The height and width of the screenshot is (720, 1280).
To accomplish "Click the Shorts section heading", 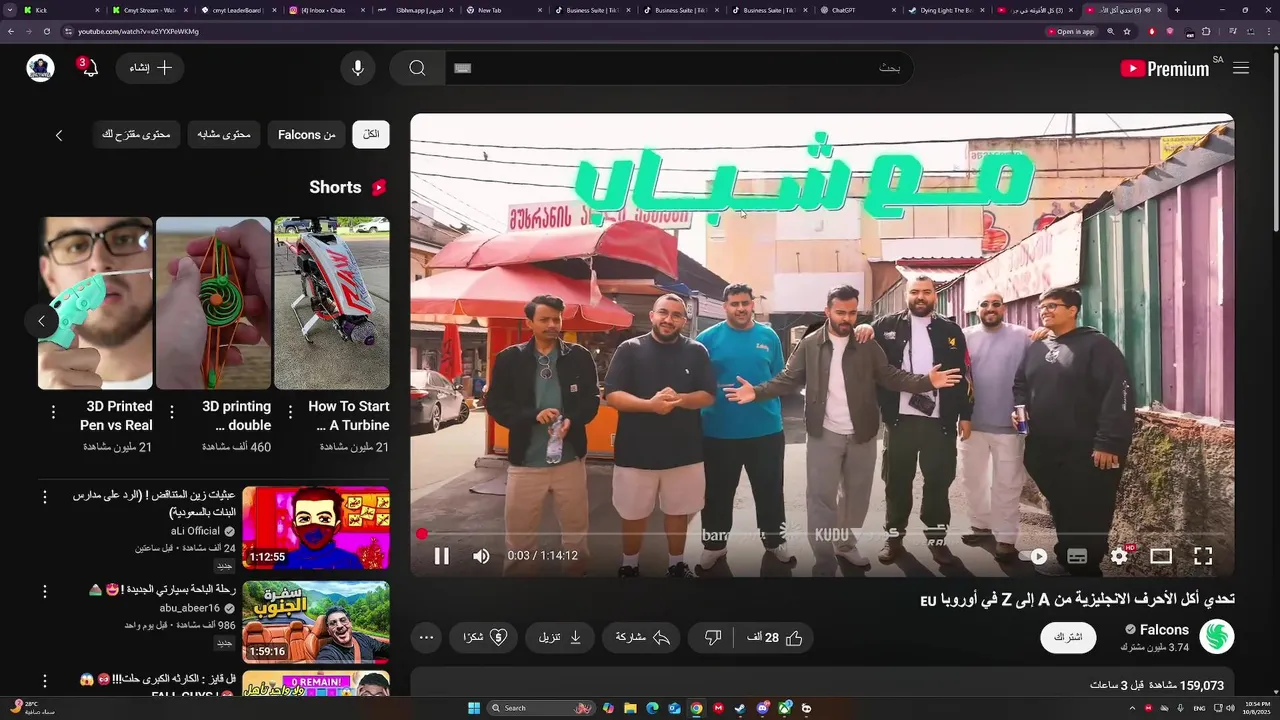I will pos(335,187).
